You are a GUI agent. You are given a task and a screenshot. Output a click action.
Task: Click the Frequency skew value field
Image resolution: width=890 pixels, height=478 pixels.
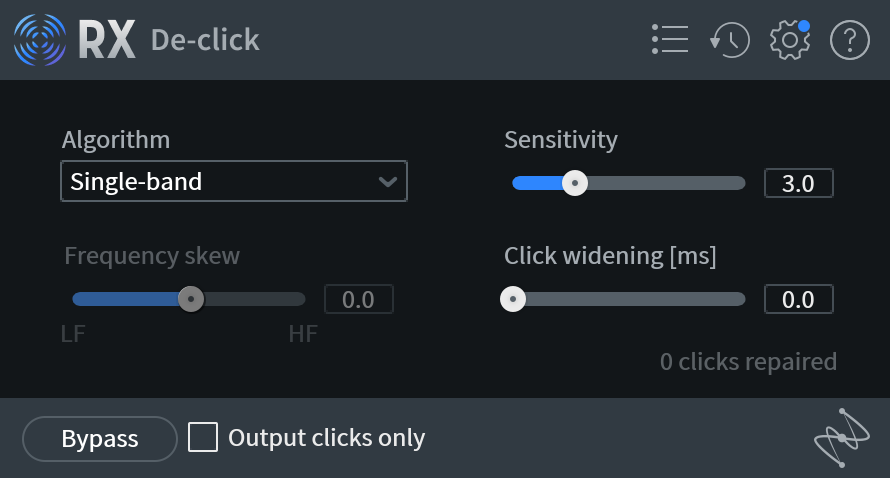pos(359,299)
